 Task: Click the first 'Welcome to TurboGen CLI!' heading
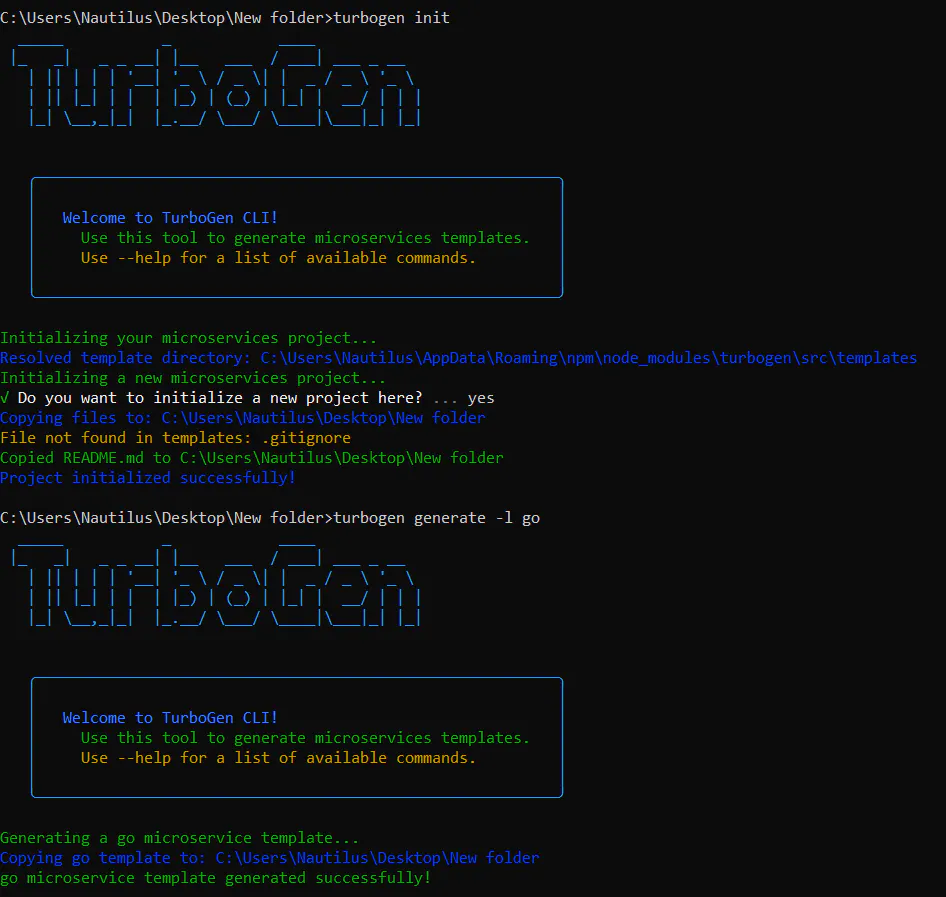pos(170,218)
